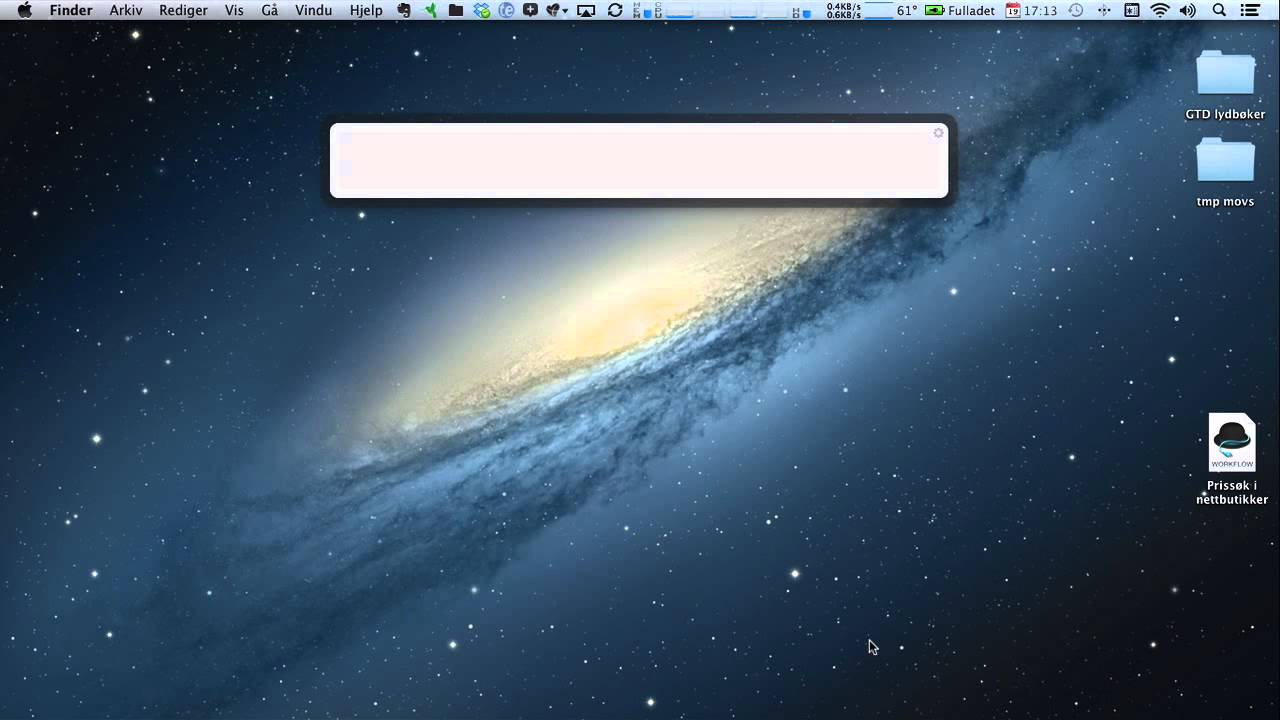Open the butterfly icon dropdown in menu bar
1280x720 pixels.
pyautogui.click(x=557, y=10)
